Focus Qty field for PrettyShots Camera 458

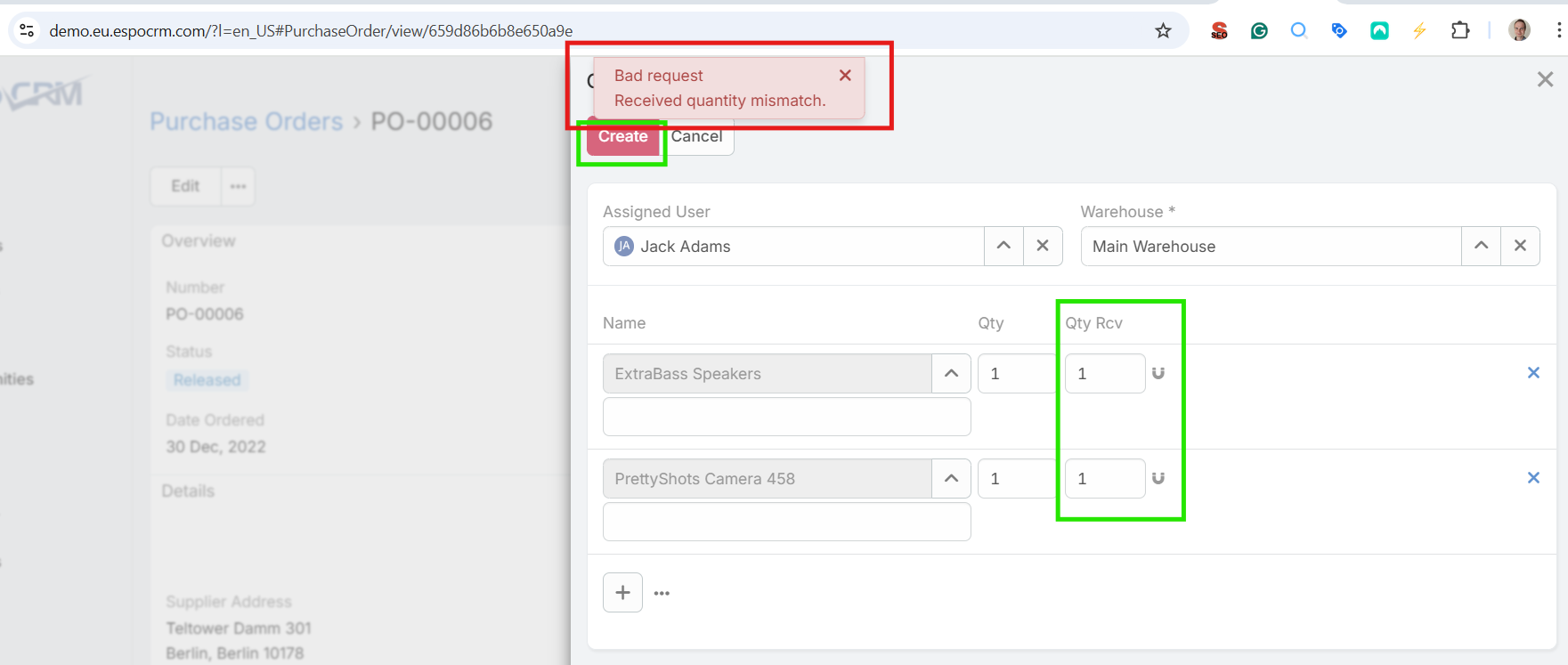[1015, 479]
